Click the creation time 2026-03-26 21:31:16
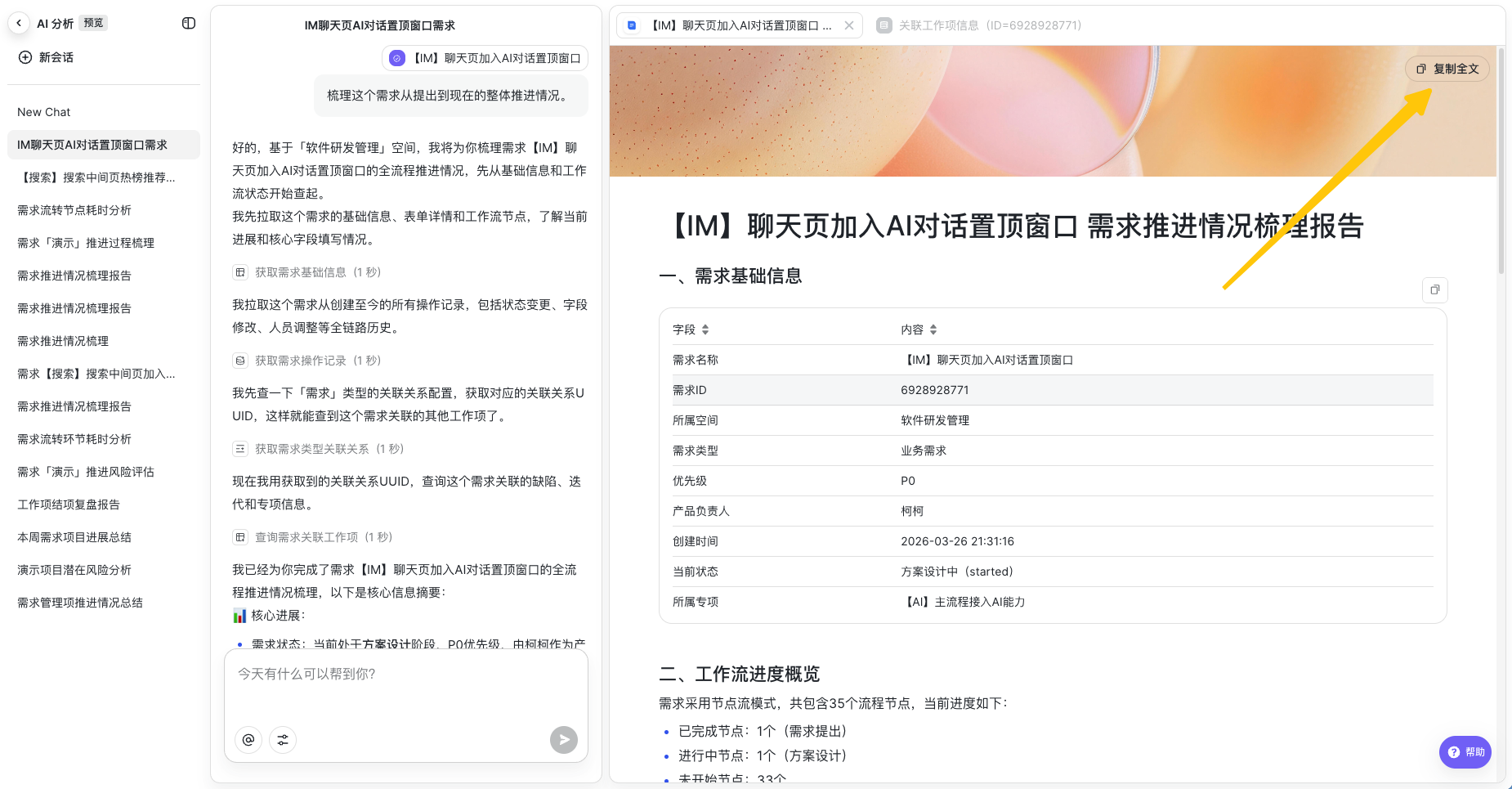The height and width of the screenshot is (789, 1512). pyautogui.click(x=957, y=541)
